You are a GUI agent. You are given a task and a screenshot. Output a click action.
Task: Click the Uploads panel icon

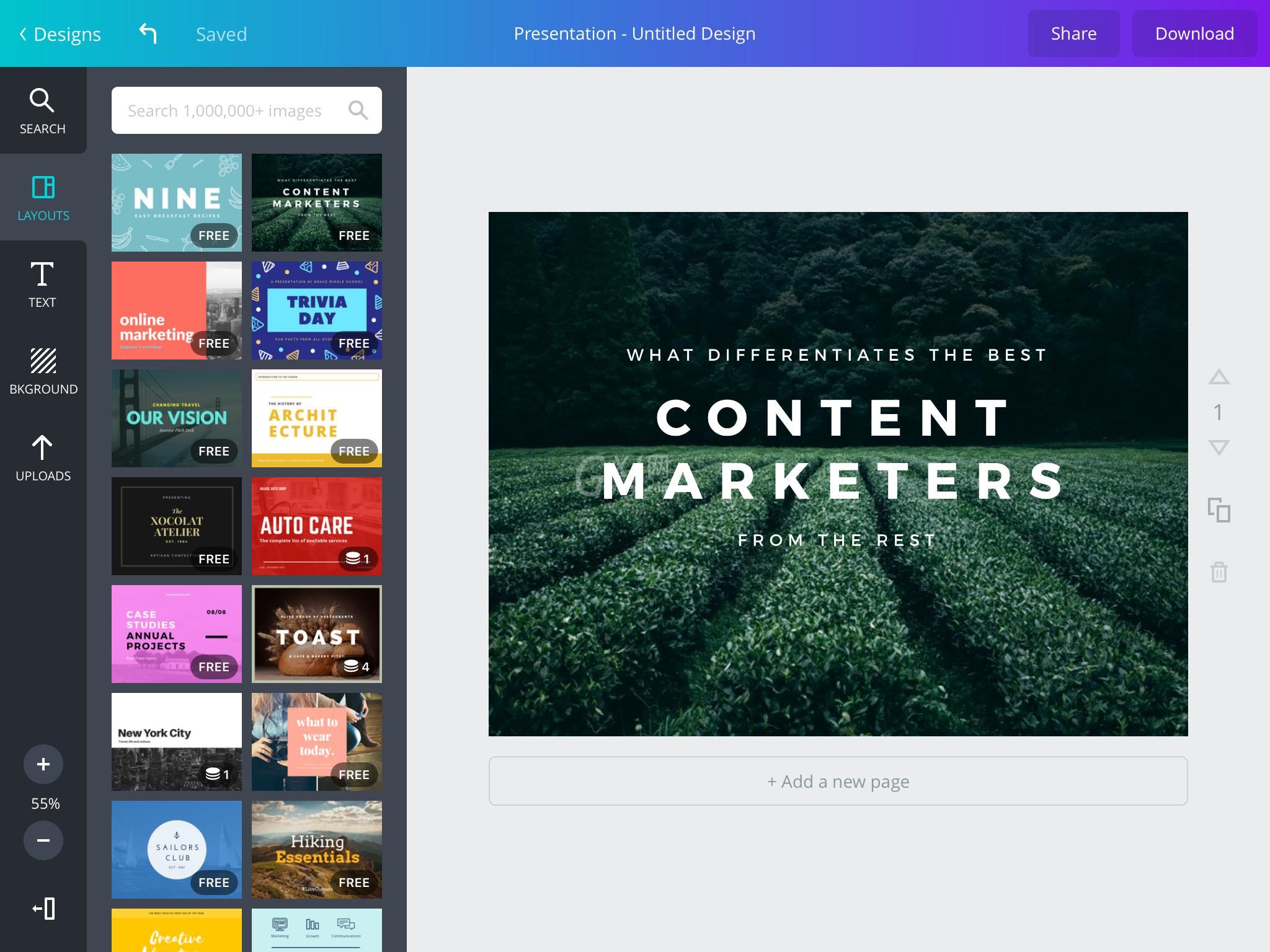pyautogui.click(x=43, y=457)
